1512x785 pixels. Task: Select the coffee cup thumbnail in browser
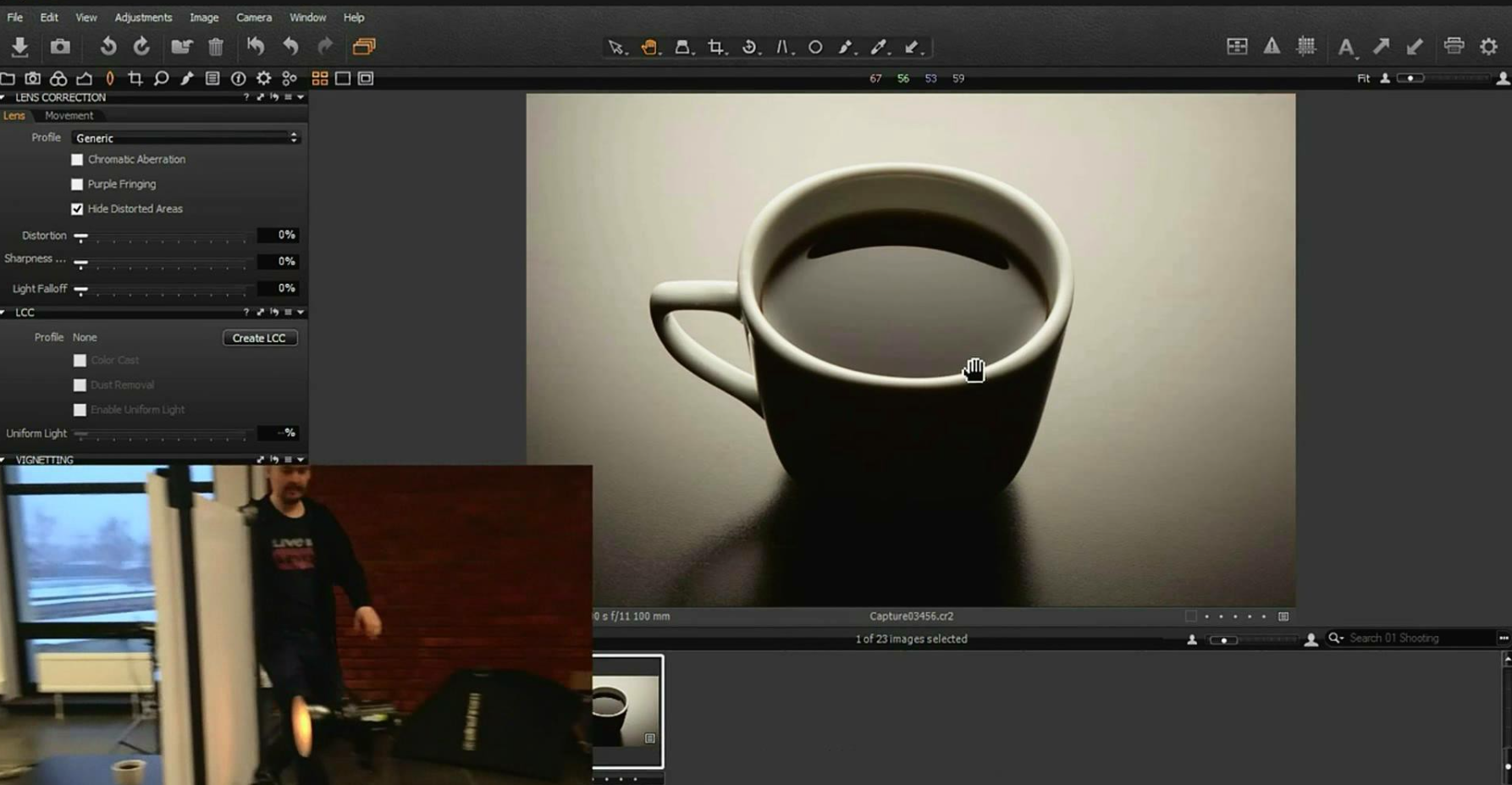[627, 711]
